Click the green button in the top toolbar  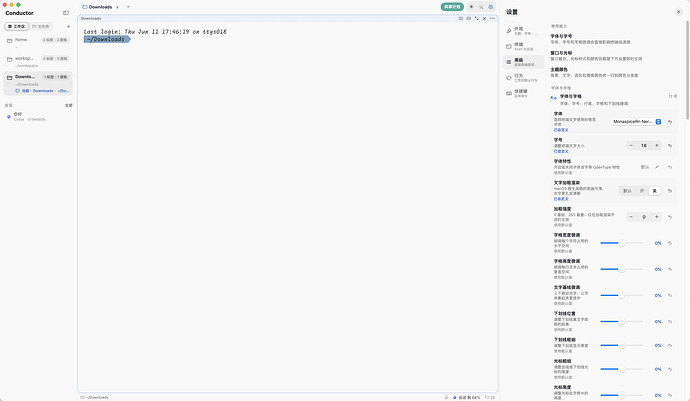452,7
